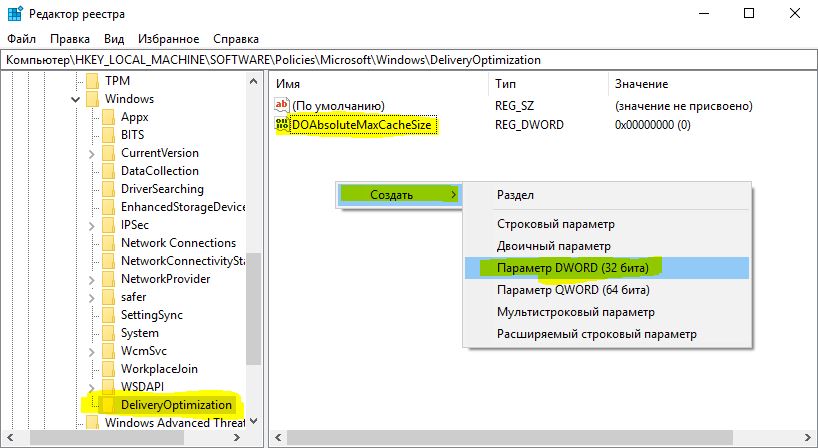Click the tree vertical scrollbar up arrow
The width and height of the screenshot is (818, 448).
click(x=254, y=81)
